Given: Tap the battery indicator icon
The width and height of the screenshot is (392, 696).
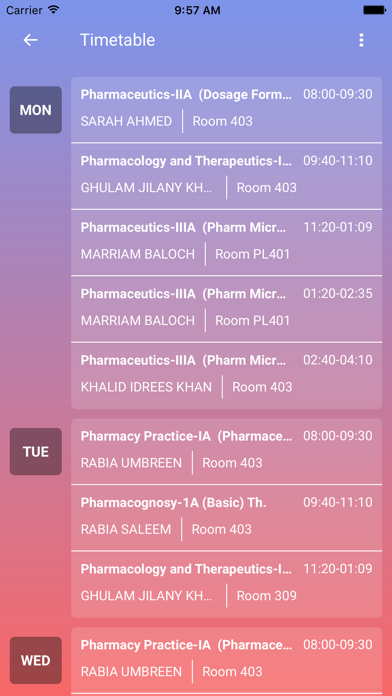Looking at the screenshot, I should tap(374, 10).
